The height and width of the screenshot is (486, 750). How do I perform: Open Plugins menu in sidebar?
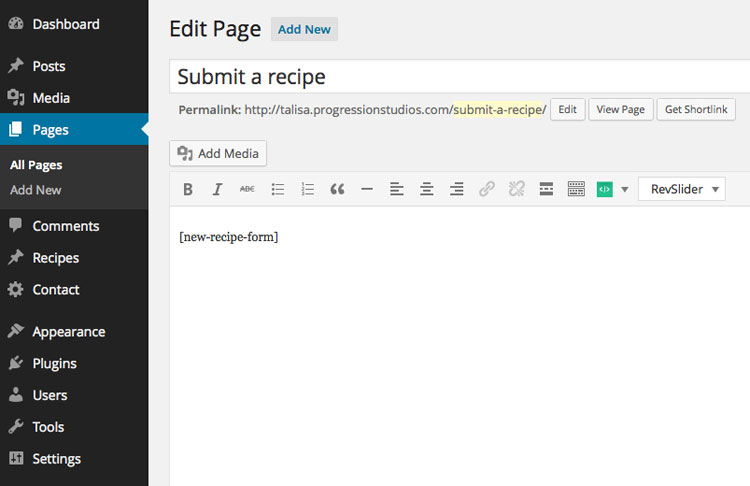point(74,364)
